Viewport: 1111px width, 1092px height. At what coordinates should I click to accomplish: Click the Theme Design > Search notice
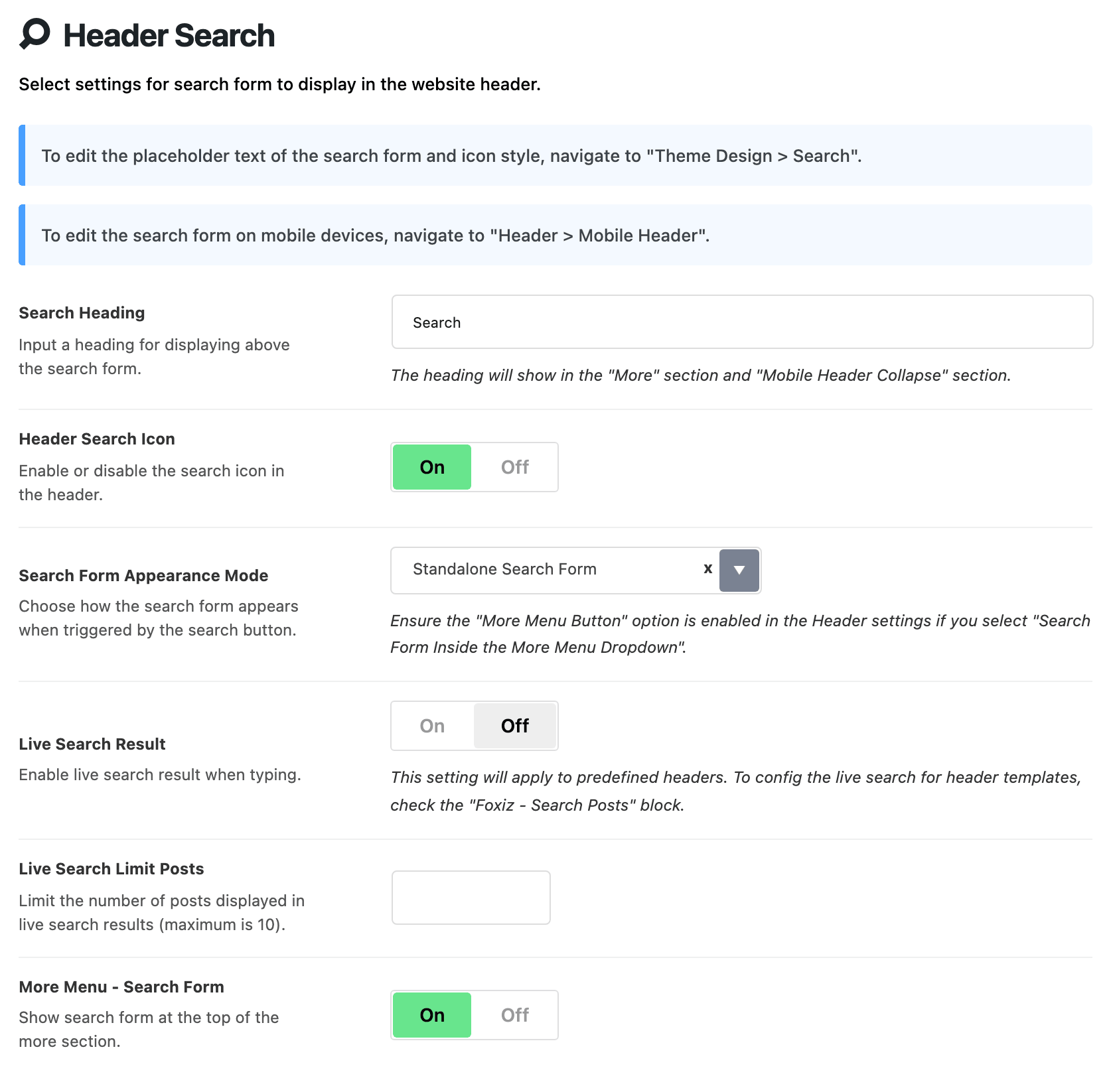[555, 155]
